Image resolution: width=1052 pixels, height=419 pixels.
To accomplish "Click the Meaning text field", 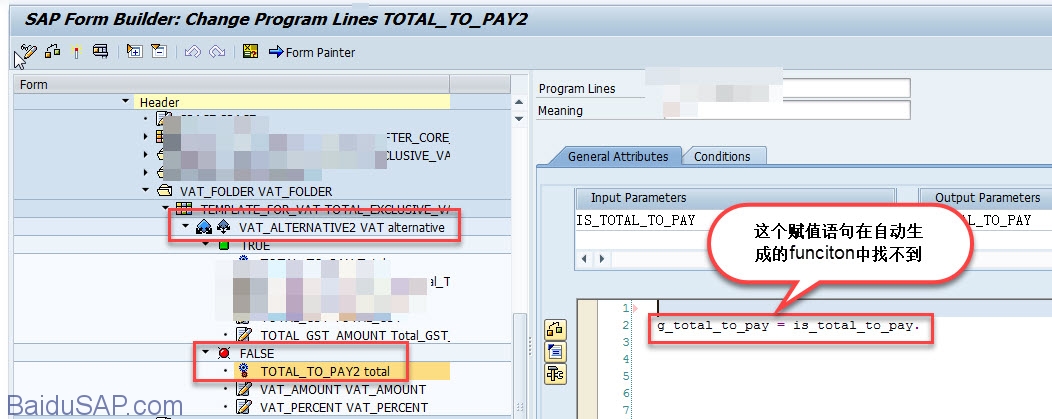I will (x=786, y=110).
